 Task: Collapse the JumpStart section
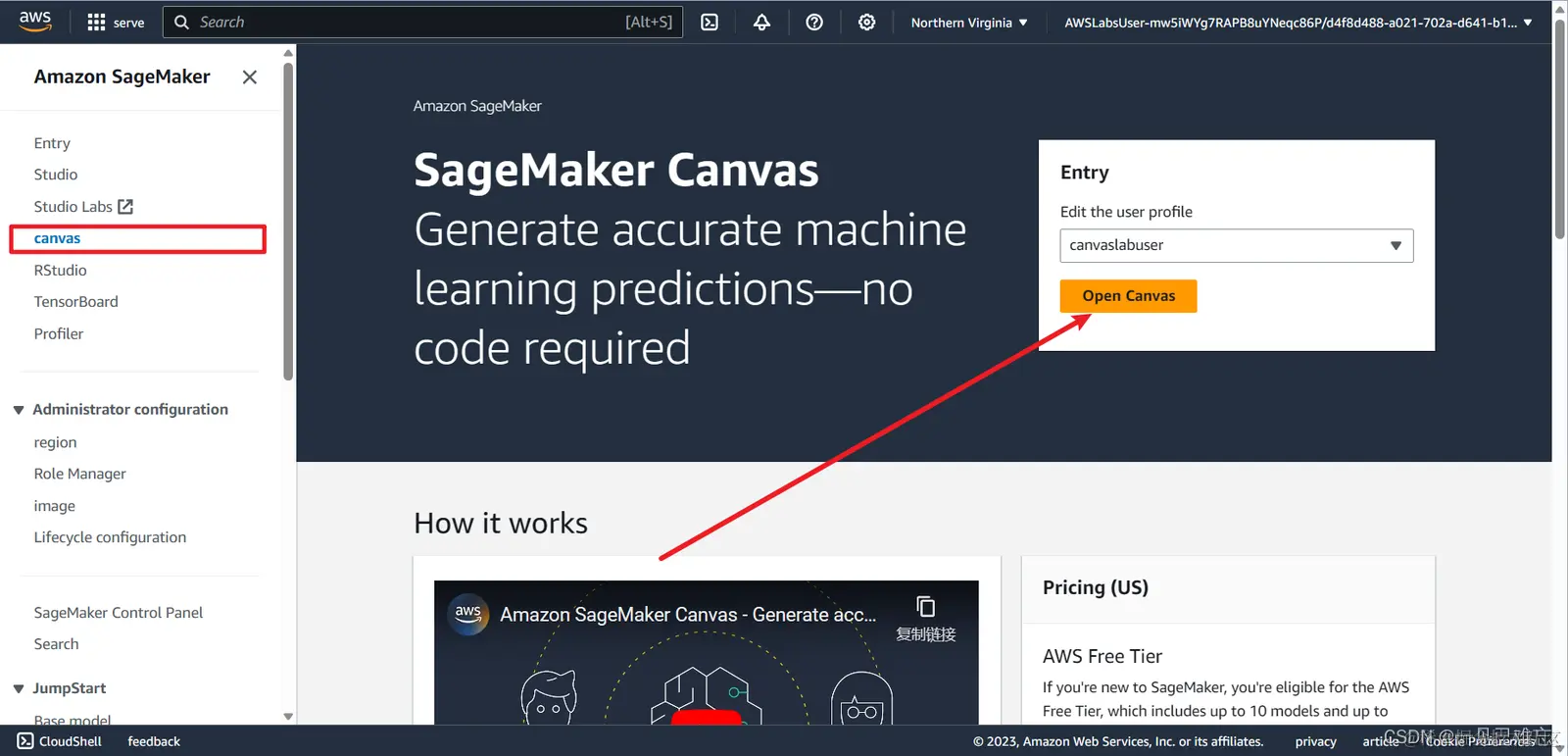19,689
